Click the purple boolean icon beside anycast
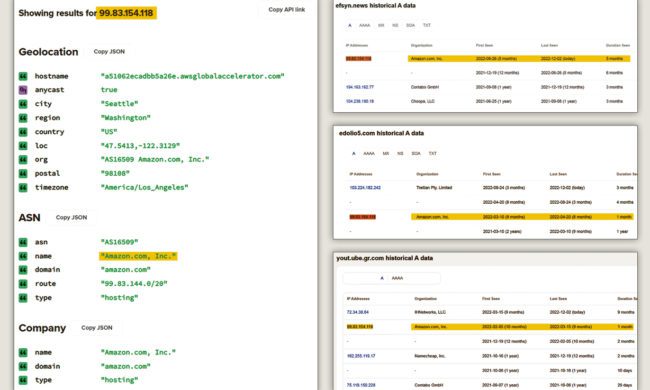 coord(23,90)
